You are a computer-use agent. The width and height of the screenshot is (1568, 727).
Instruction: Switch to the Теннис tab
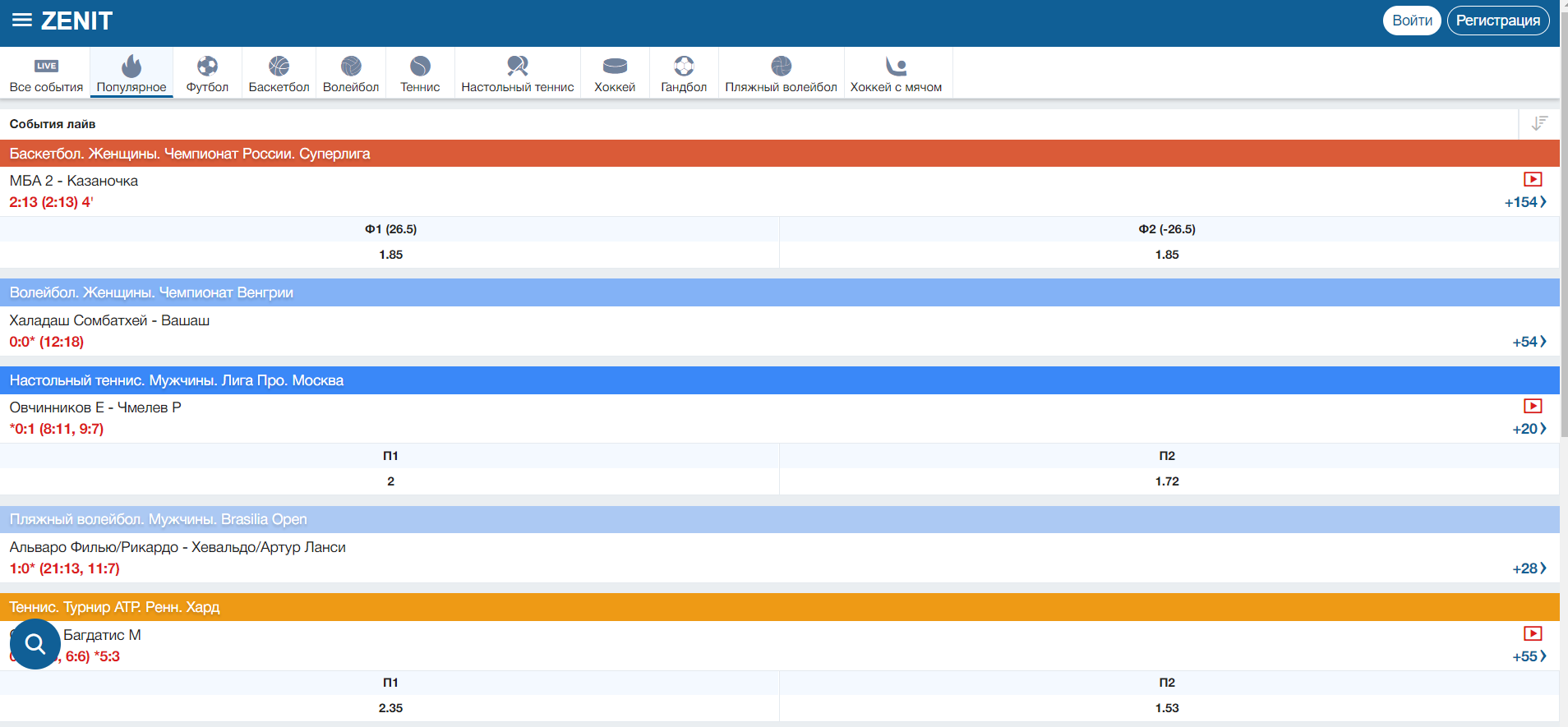pyautogui.click(x=420, y=74)
